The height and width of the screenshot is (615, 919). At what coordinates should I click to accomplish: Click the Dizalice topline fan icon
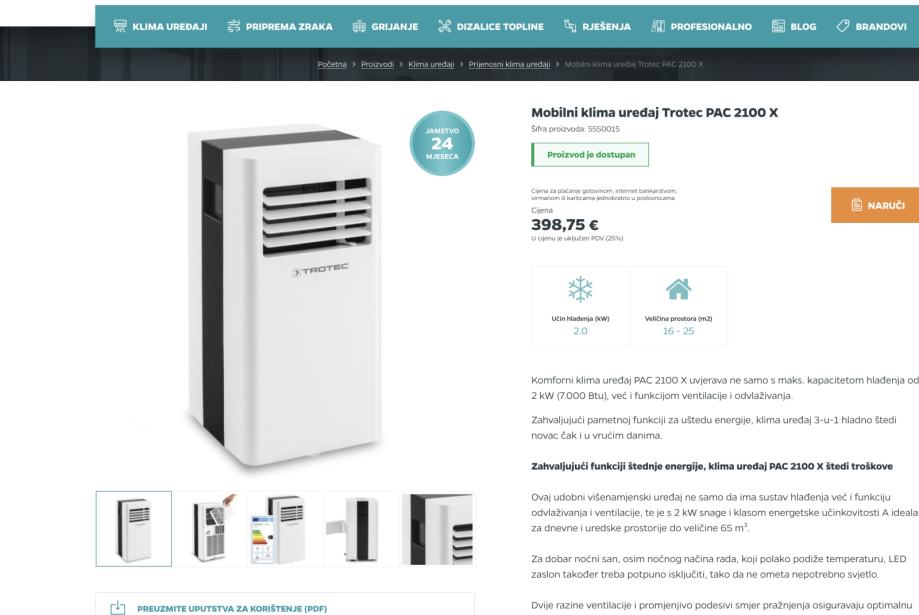[x=444, y=26]
